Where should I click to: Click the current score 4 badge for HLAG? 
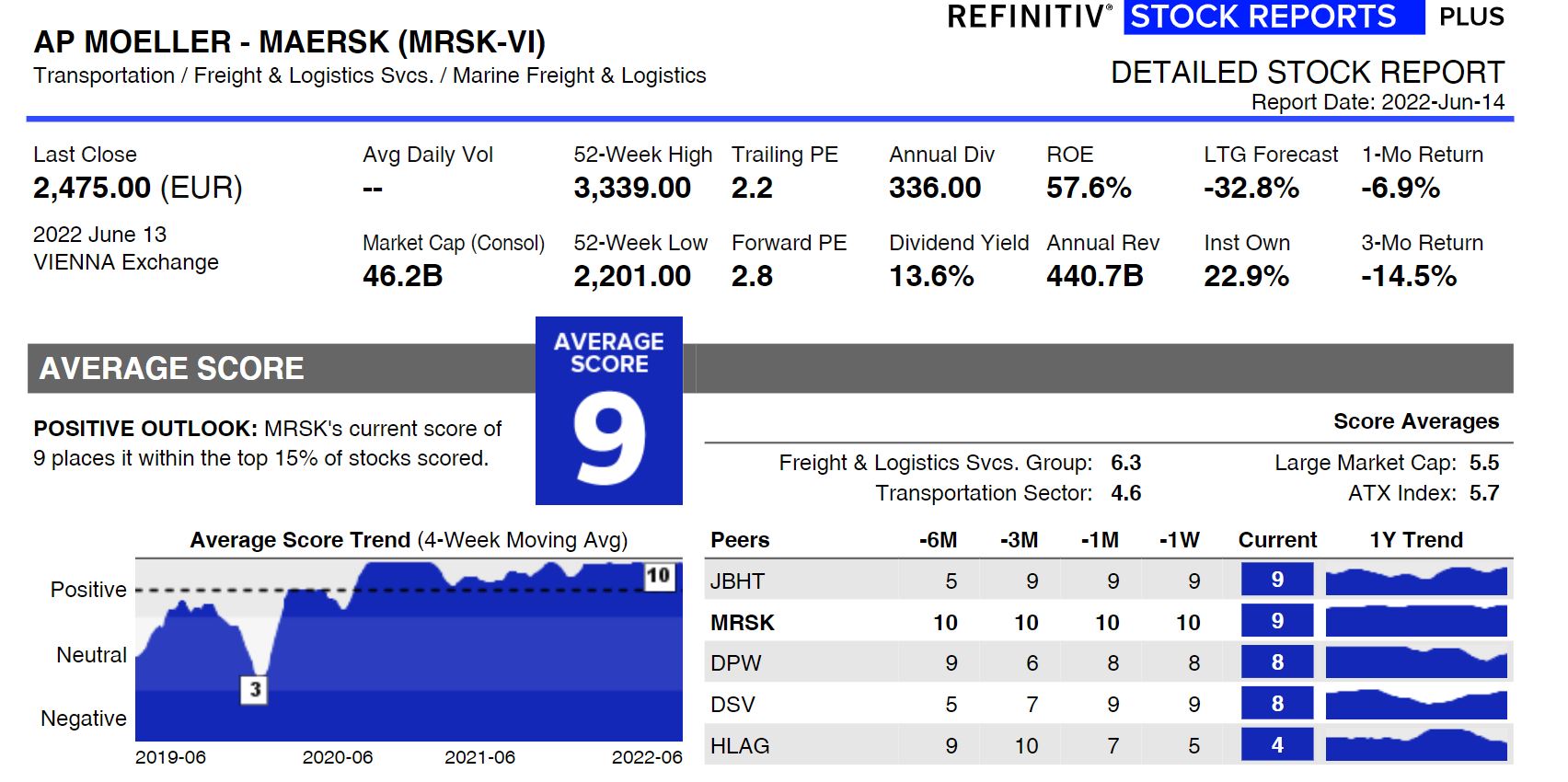(1277, 744)
